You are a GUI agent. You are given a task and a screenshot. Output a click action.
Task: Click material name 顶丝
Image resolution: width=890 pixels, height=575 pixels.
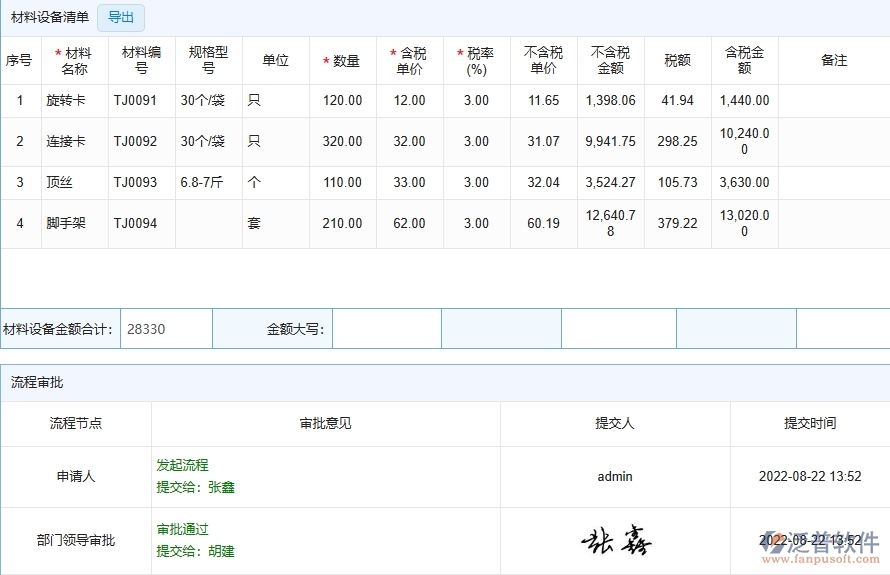tap(60, 182)
